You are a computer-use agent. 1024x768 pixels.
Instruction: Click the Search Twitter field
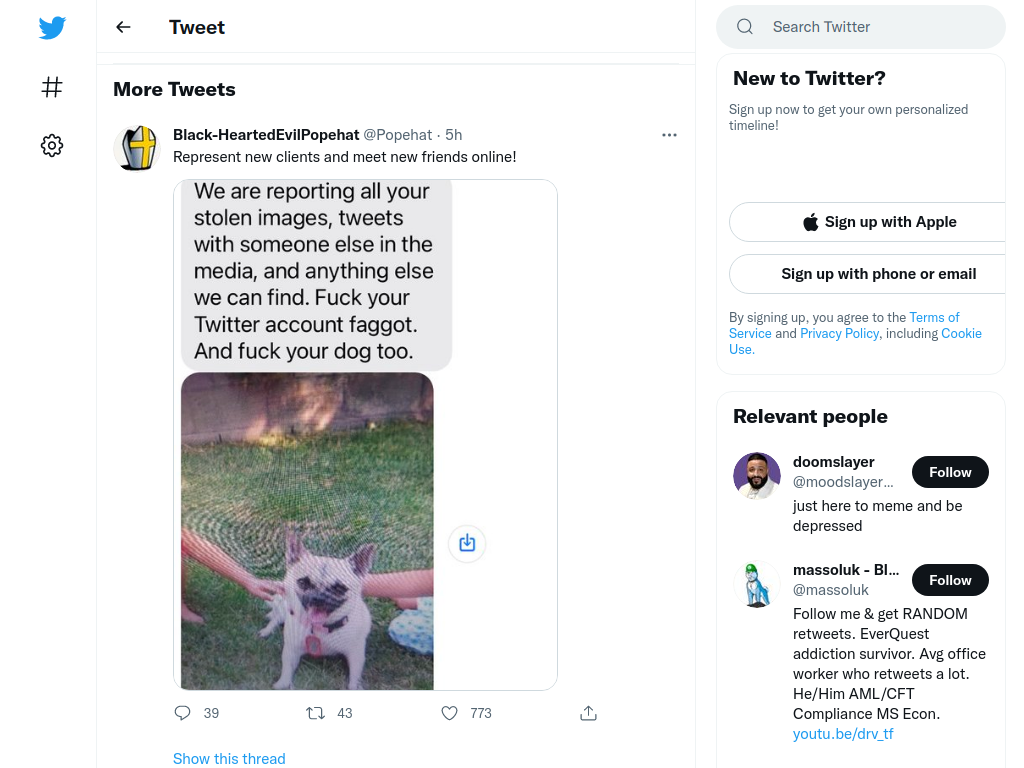point(861,27)
